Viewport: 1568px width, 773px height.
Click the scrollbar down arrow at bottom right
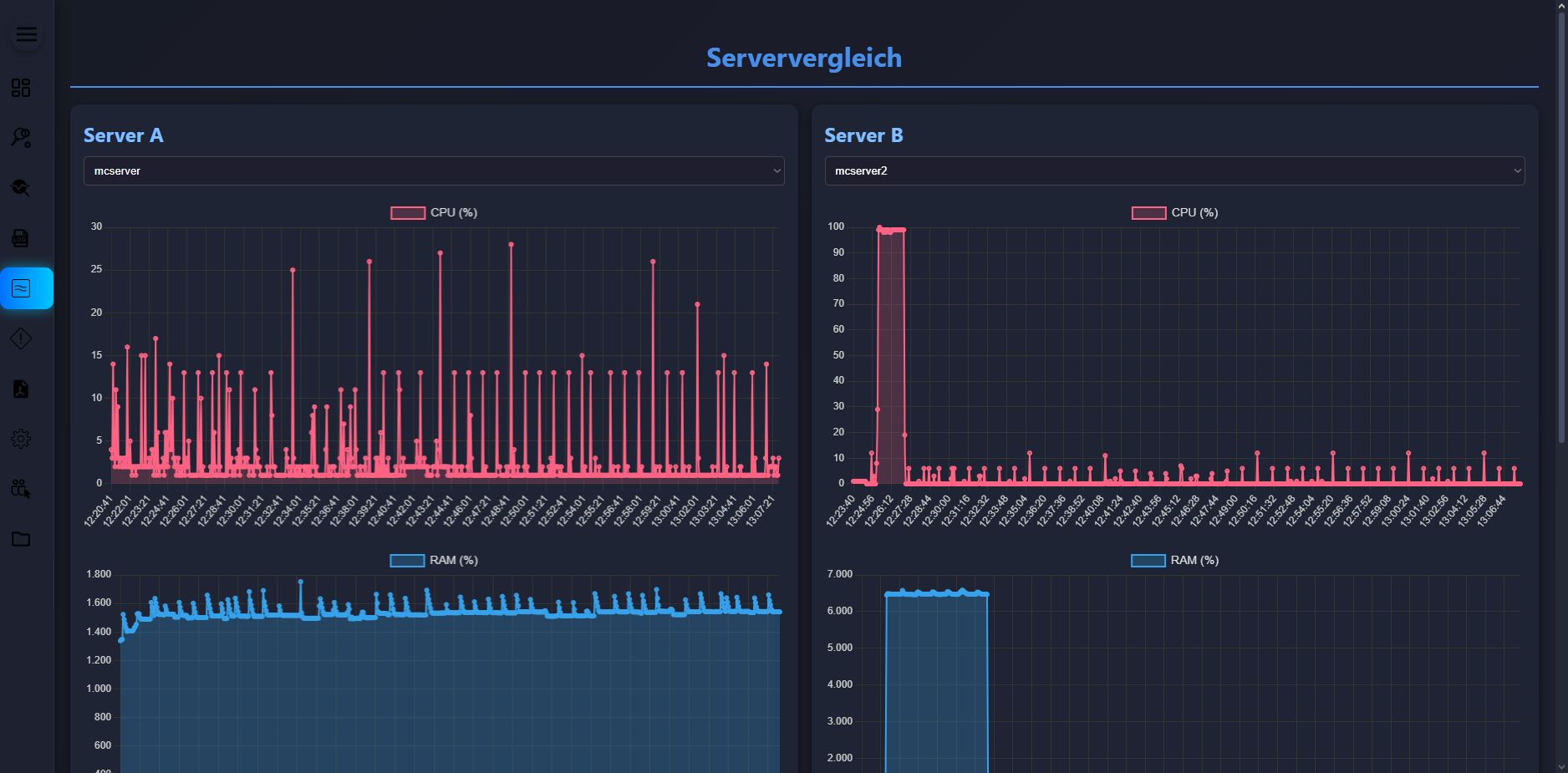pos(1560,765)
